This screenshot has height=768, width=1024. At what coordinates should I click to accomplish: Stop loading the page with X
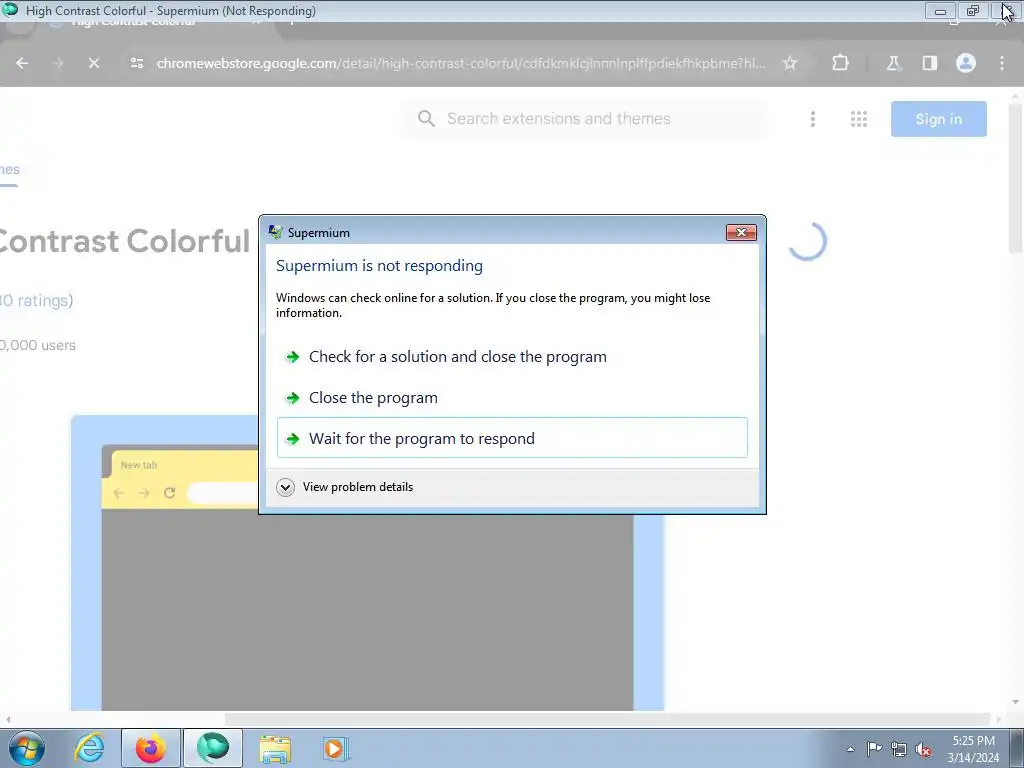pyautogui.click(x=94, y=63)
